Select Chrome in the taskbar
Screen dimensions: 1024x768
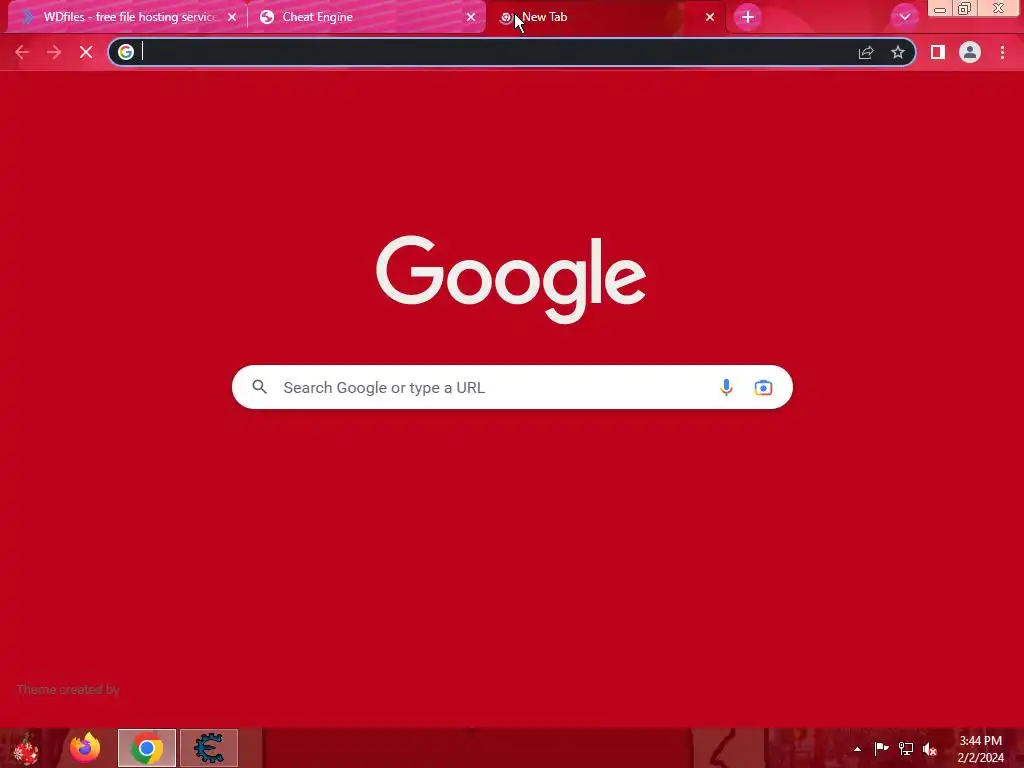pyautogui.click(x=147, y=748)
